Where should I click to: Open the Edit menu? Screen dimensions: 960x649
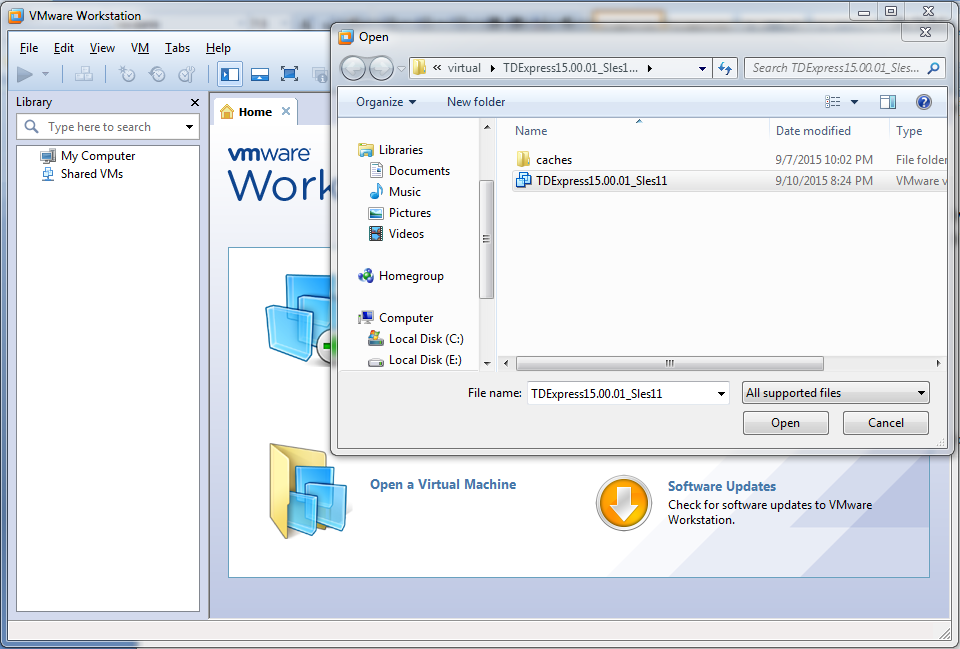(64, 48)
